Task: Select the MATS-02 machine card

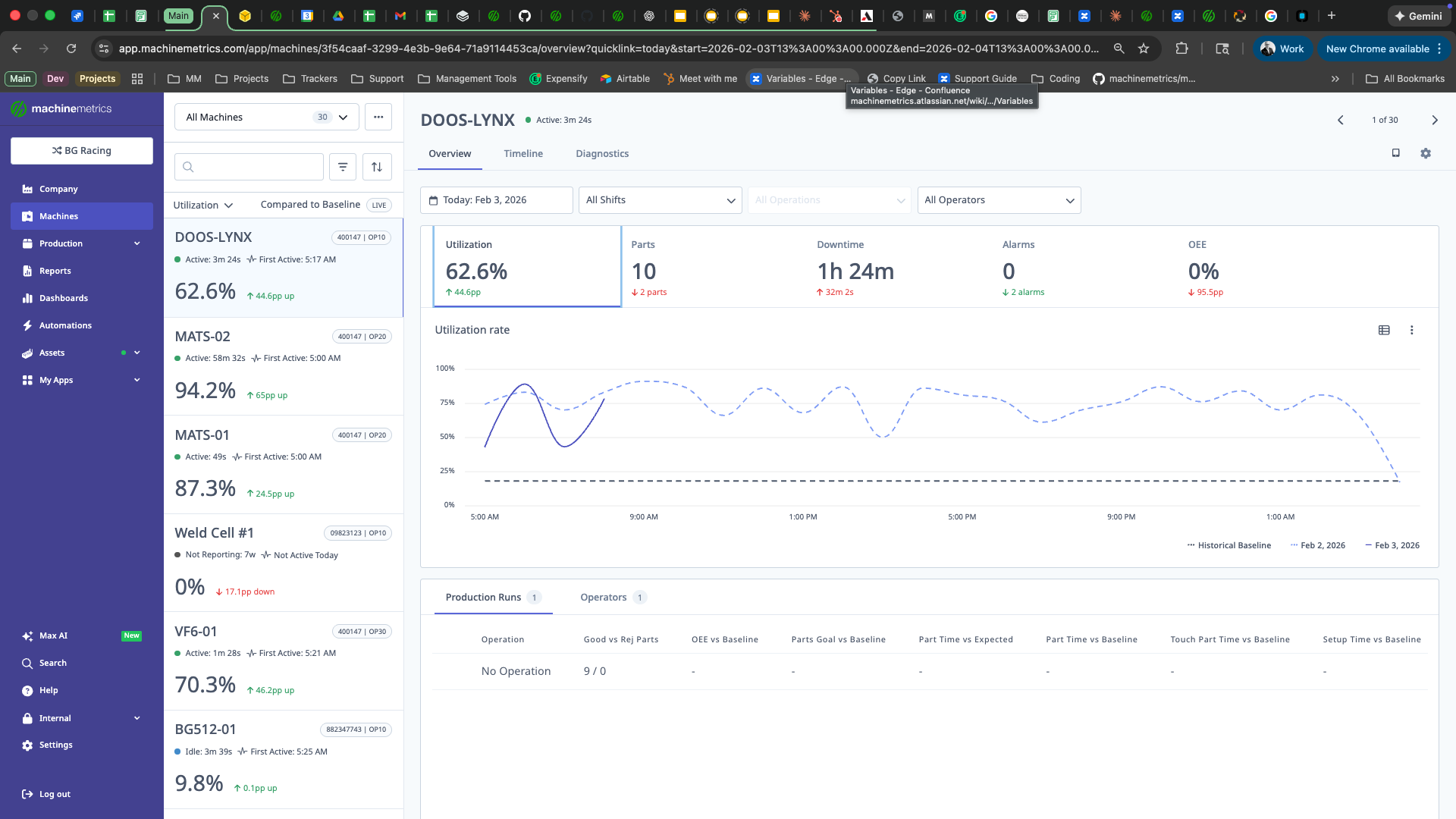Action: tap(283, 366)
